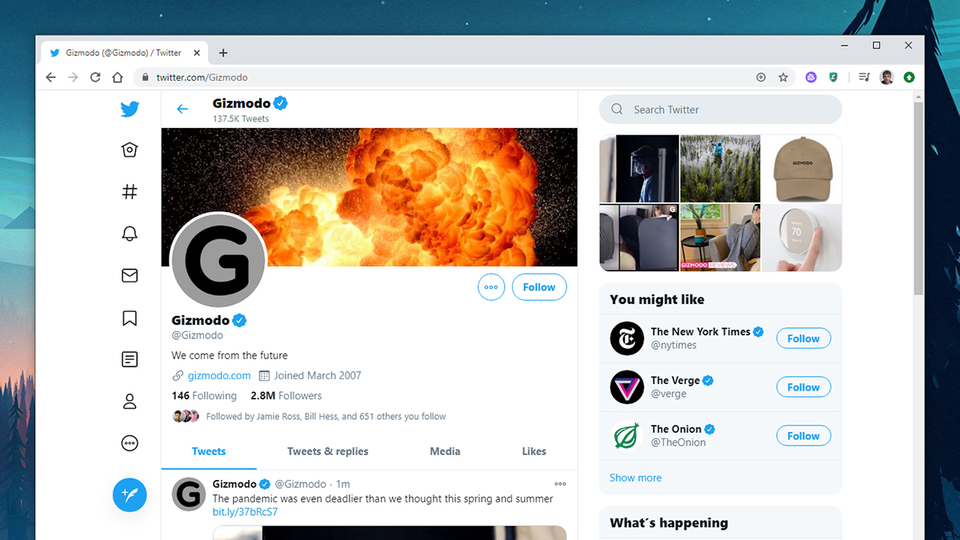Open the sidebar More circle menu
This screenshot has height=540, width=960.
(x=129, y=443)
